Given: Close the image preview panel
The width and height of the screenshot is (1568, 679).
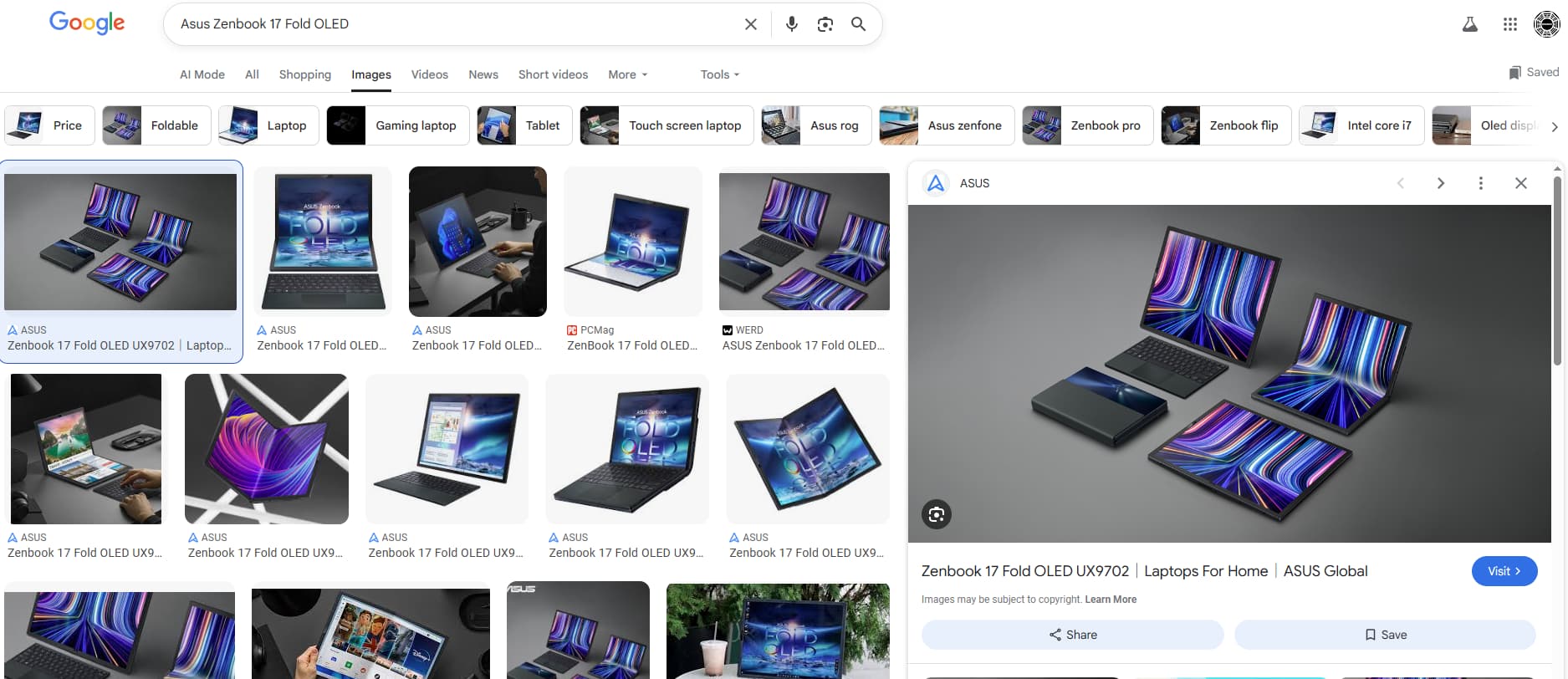Looking at the screenshot, I should [1521, 183].
